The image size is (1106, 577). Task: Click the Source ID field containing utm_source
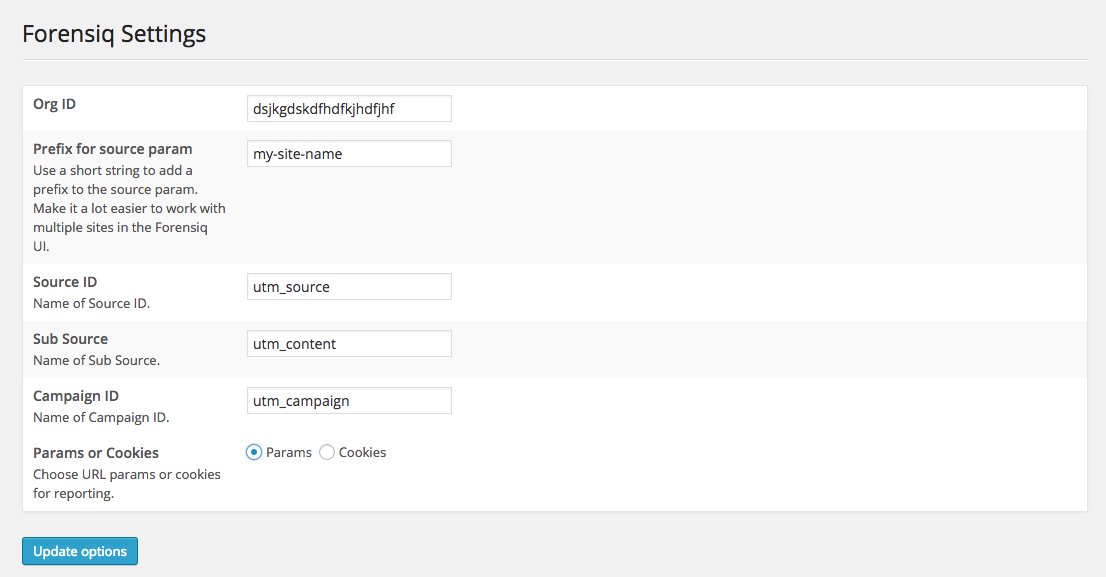pyautogui.click(x=349, y=286)
